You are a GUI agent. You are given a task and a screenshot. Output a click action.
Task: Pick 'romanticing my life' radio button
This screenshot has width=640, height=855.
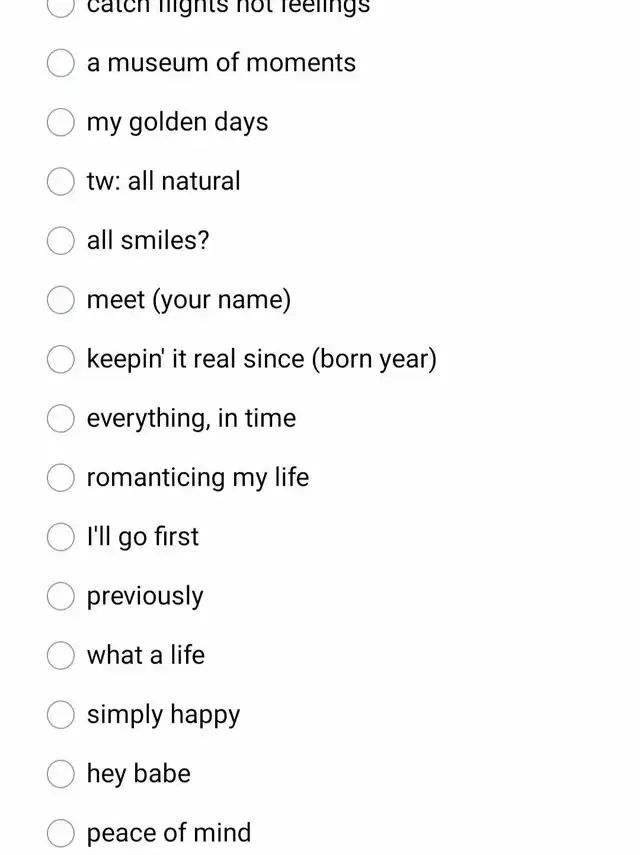(x=61, y=478)
